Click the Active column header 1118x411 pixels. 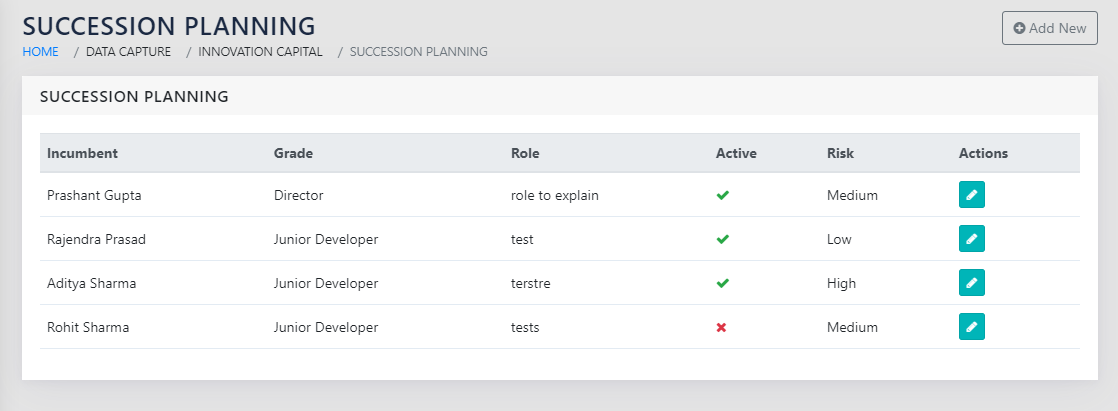pyautogui.click(x=736, y=154)
